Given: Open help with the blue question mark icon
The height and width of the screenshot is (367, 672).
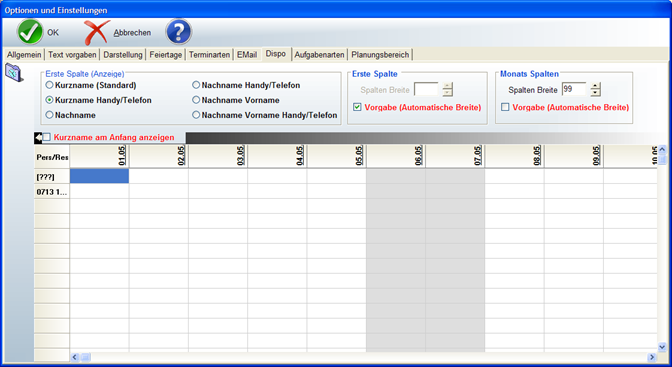Looking at the screenshot, I should pos(178,31).
